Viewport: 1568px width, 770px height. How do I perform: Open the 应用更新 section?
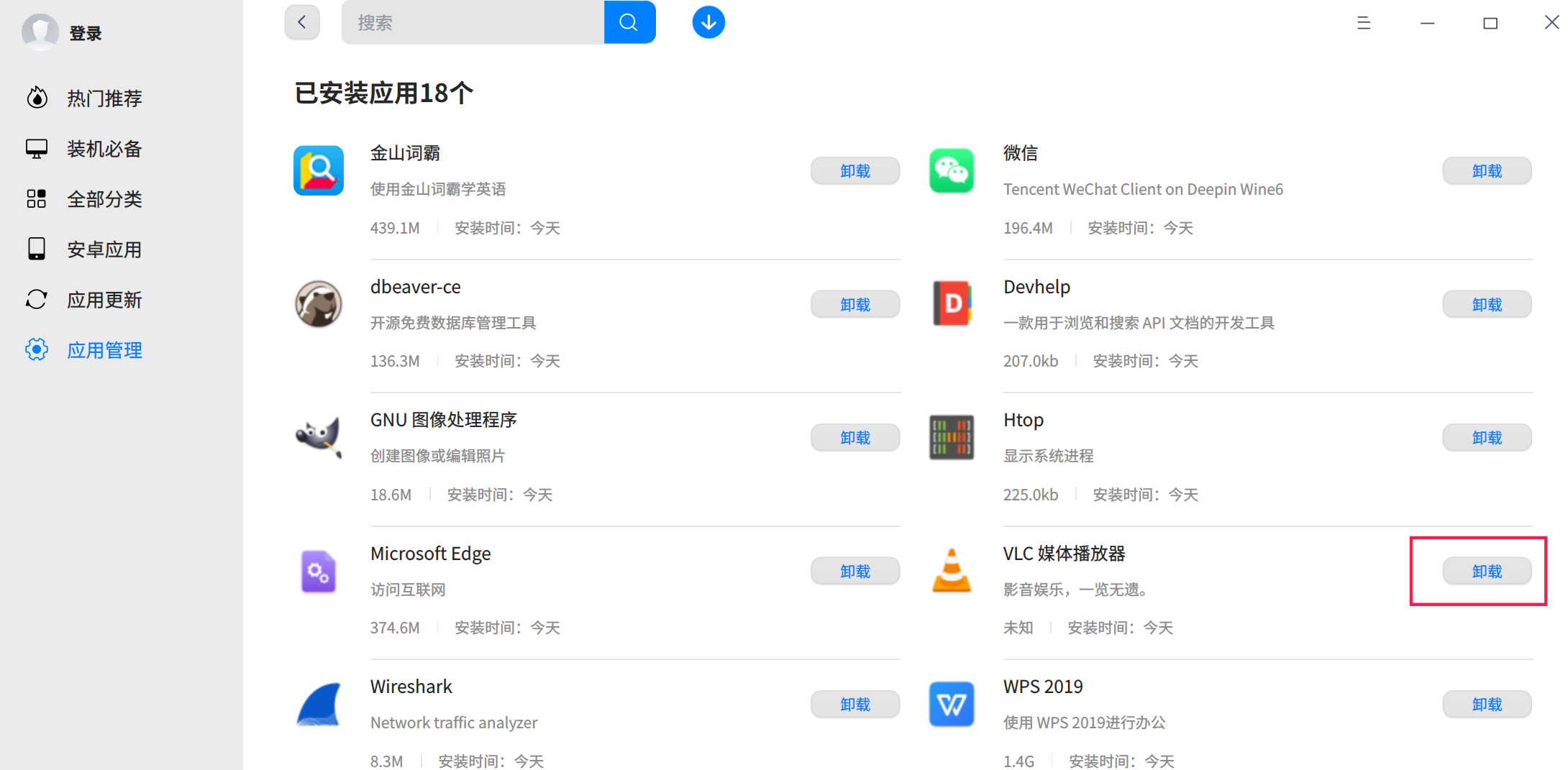pos(104,300)
